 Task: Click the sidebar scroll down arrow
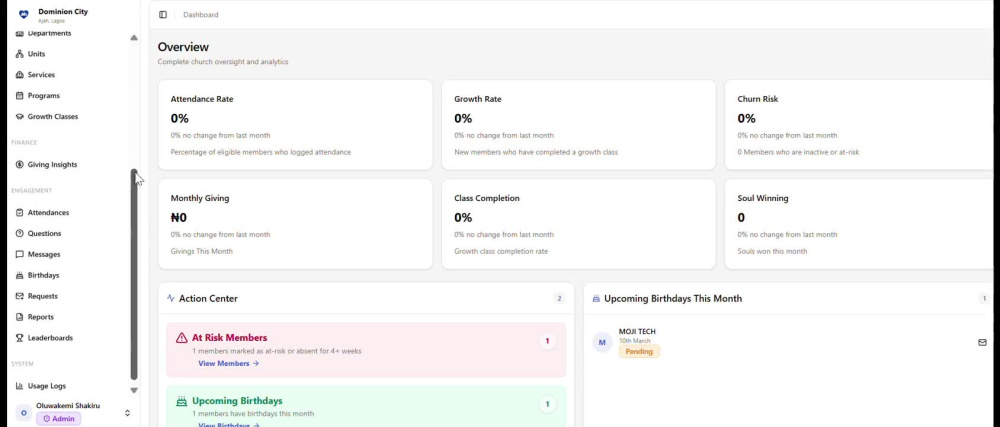[x=134, y=390]
